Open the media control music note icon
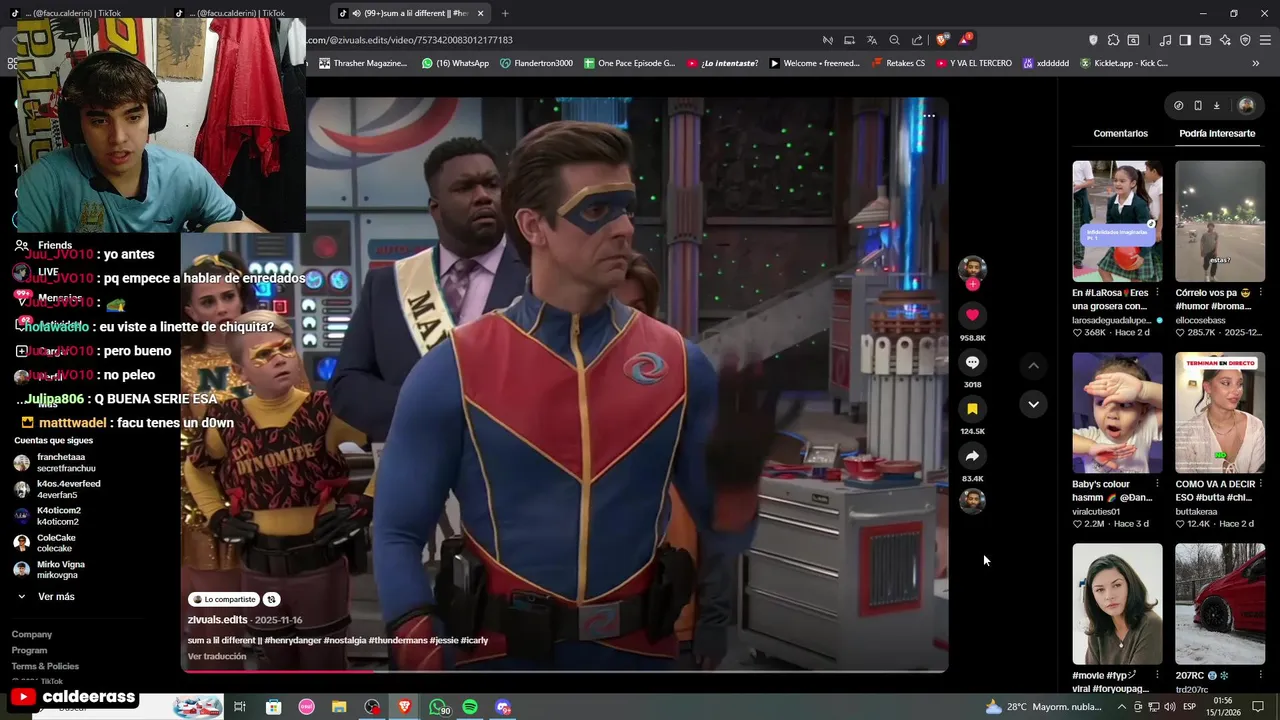This screenshot has height=720, width=1280. point(1165,40)
